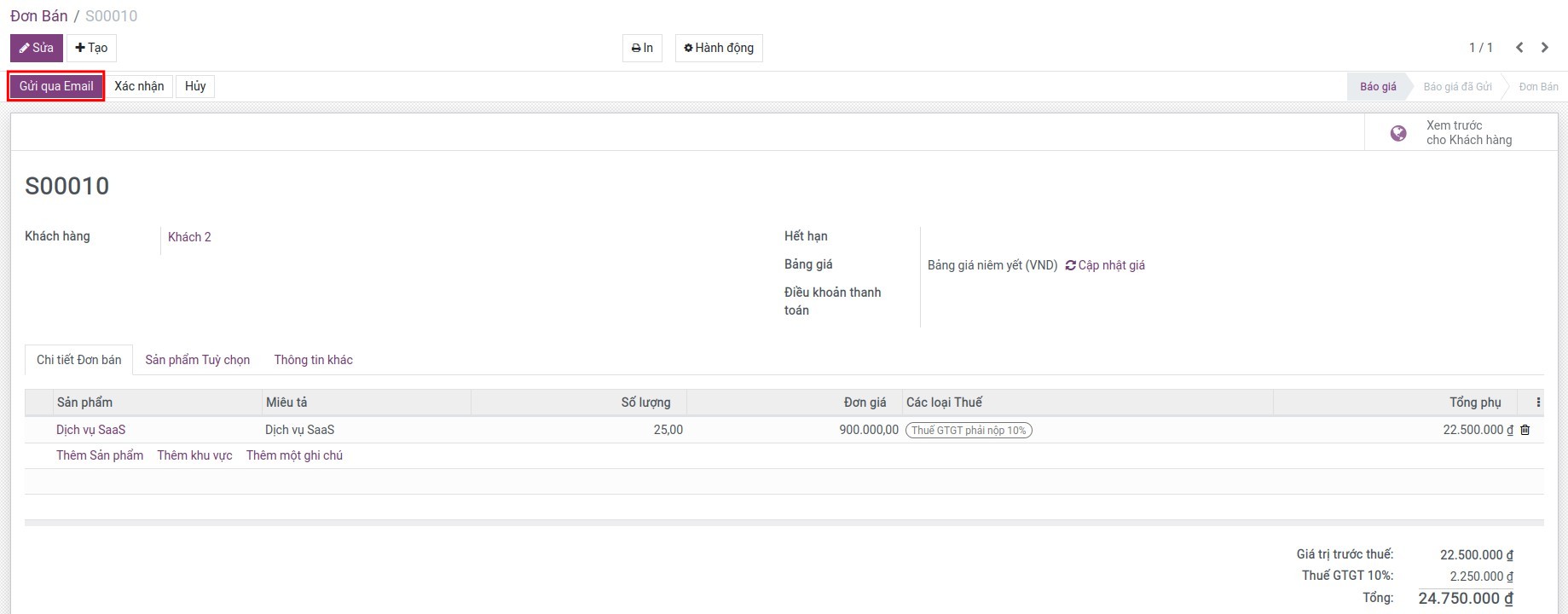Open customer Khách 2 link
This screenshot has width=1568, height=614.
click(x=189, y=237)
